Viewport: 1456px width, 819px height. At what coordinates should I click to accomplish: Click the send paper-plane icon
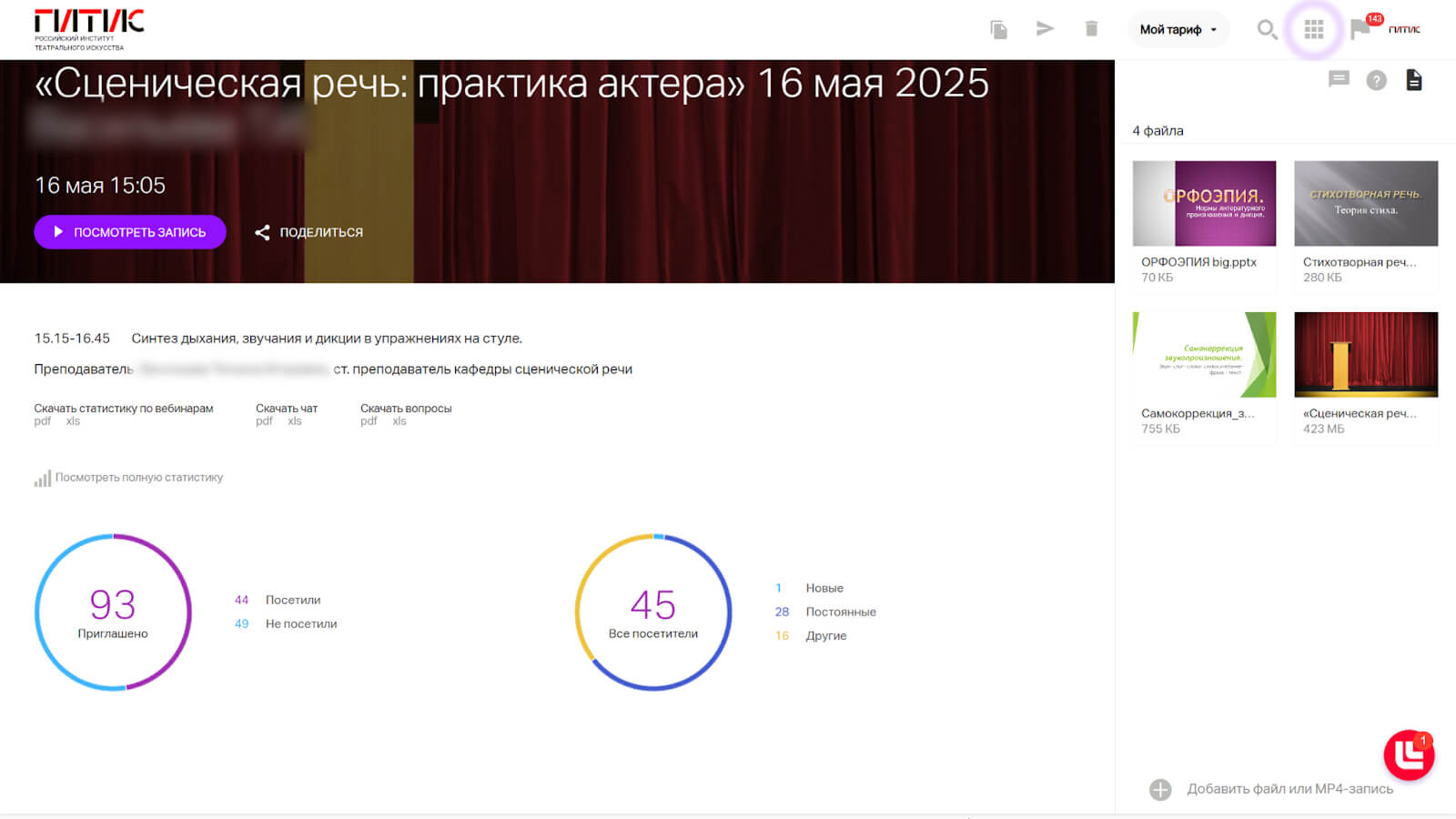click(1045, 29)
